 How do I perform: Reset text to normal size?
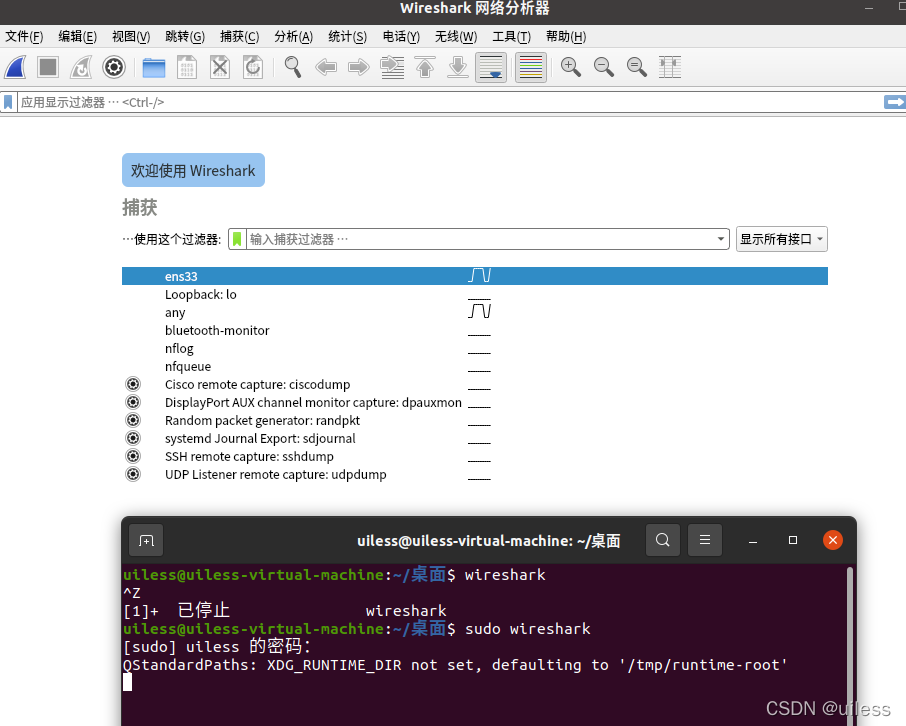637,68
